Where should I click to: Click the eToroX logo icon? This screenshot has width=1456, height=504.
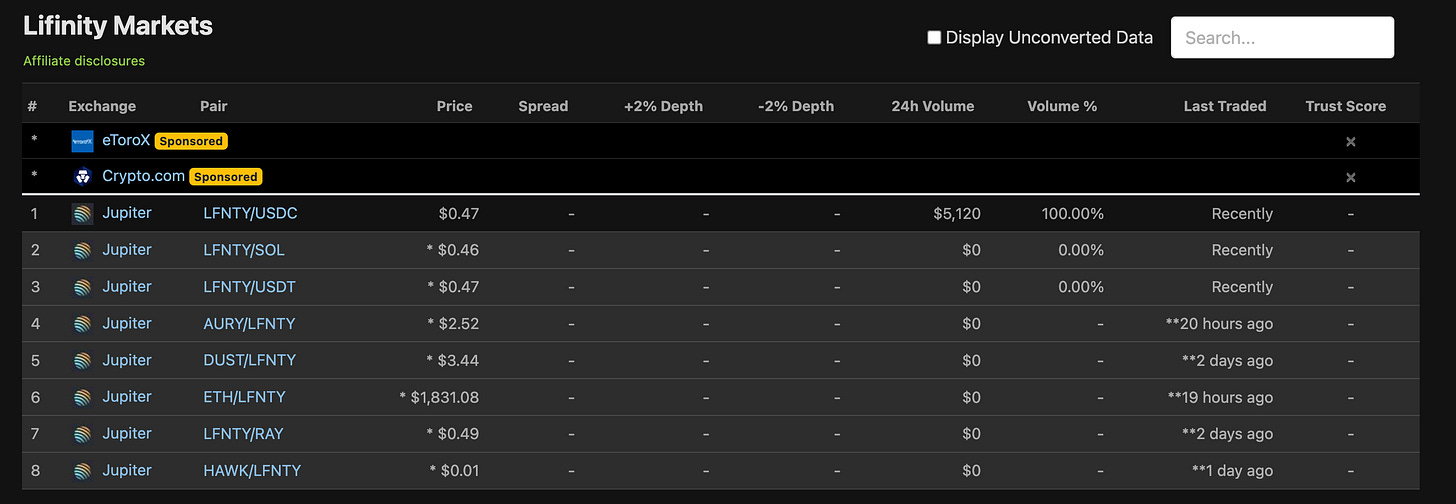82,141
